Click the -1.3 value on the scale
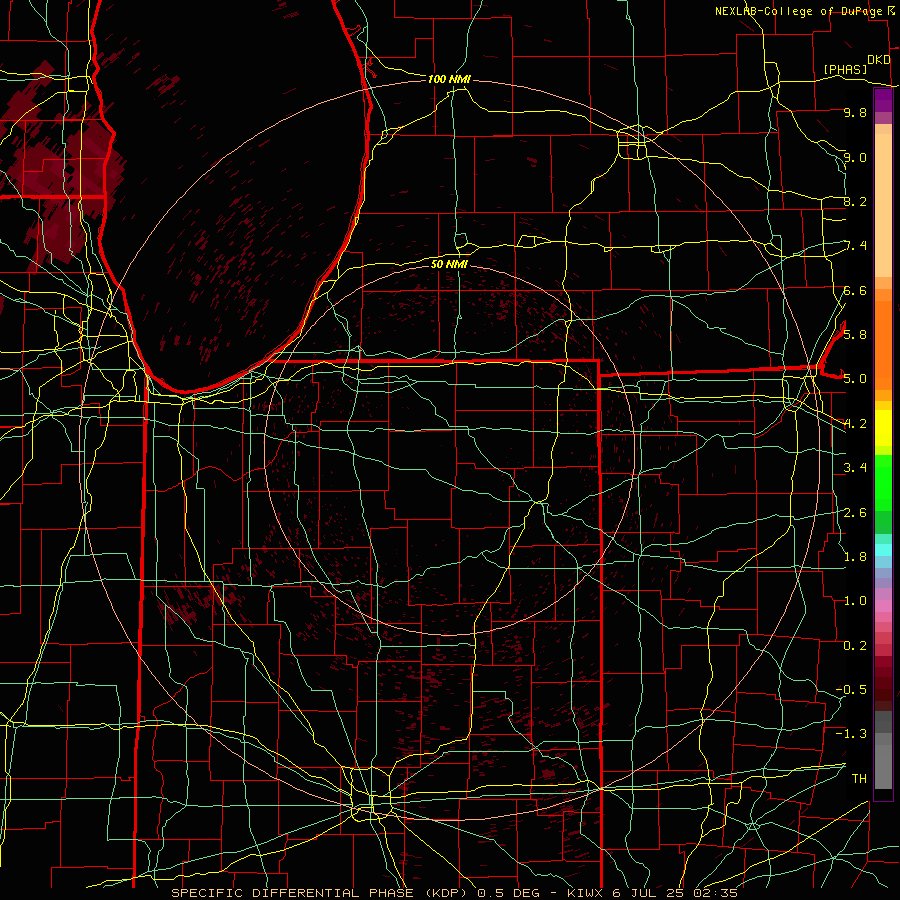Image resolution: width=900 pixels, height=900 pixels. 851,734
